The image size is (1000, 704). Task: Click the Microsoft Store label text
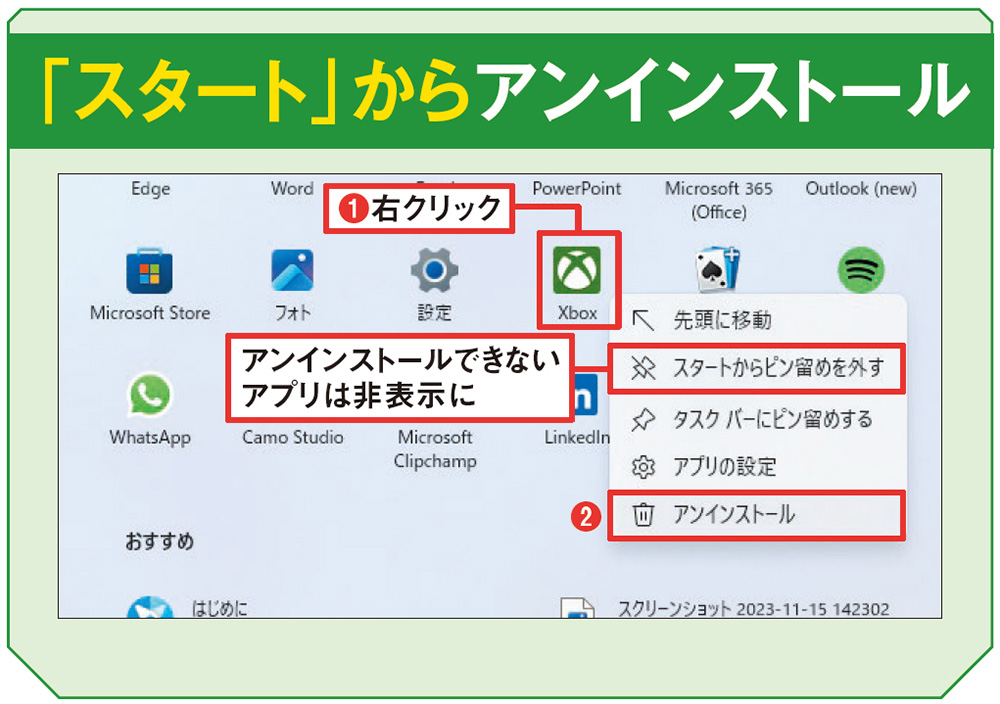point(150,312)
